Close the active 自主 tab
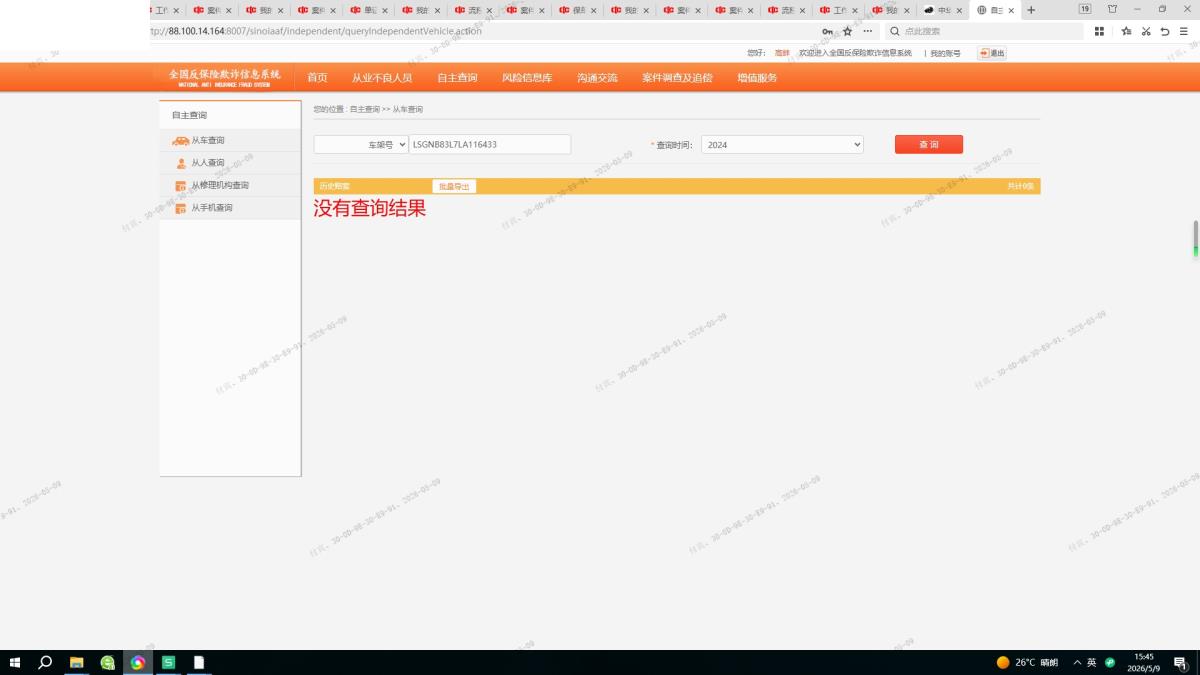The width and height of the screenshot is (1200, 675). pos(1011,10)
